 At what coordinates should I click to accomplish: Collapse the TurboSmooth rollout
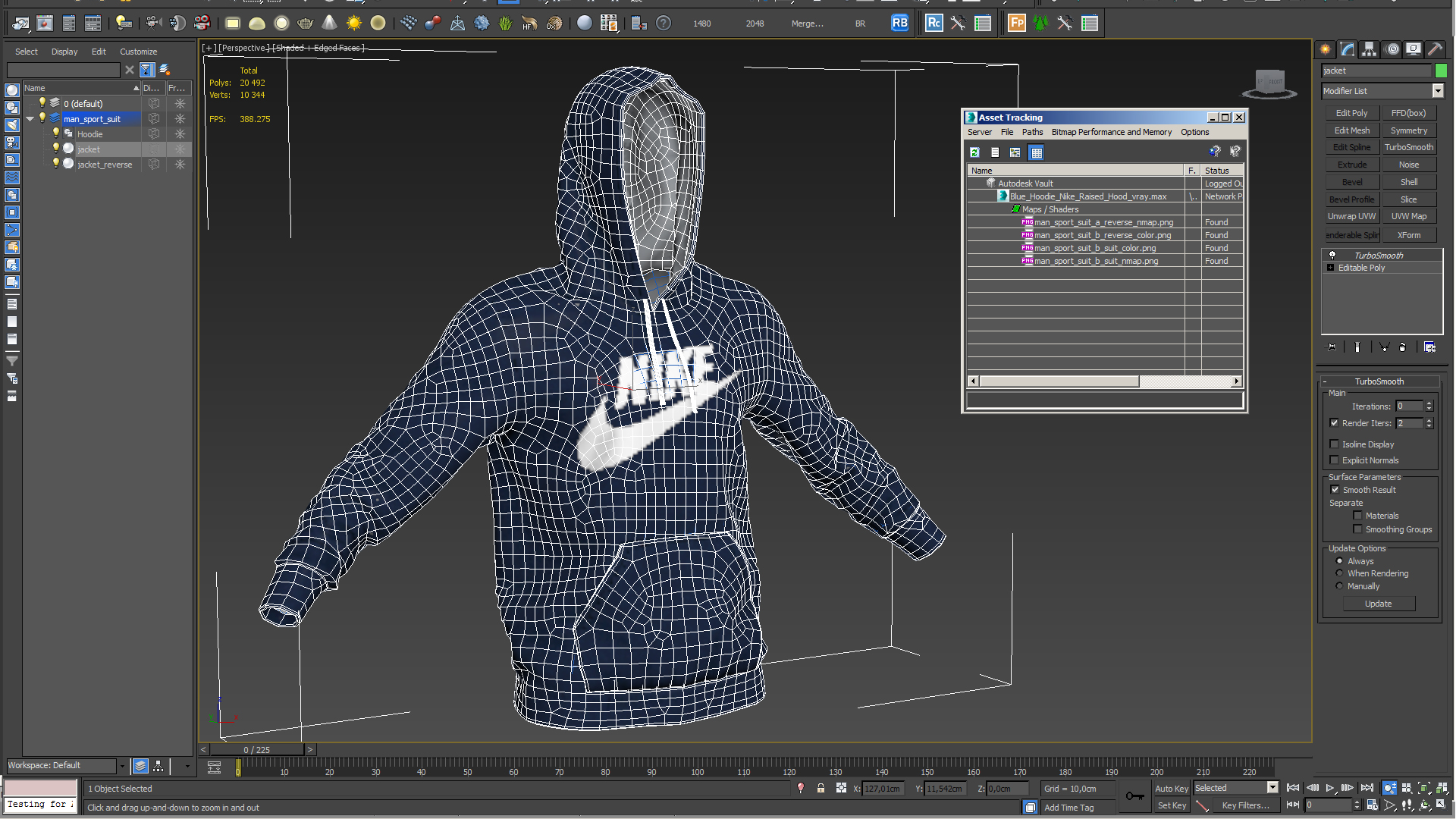[x=1379, y=381]
